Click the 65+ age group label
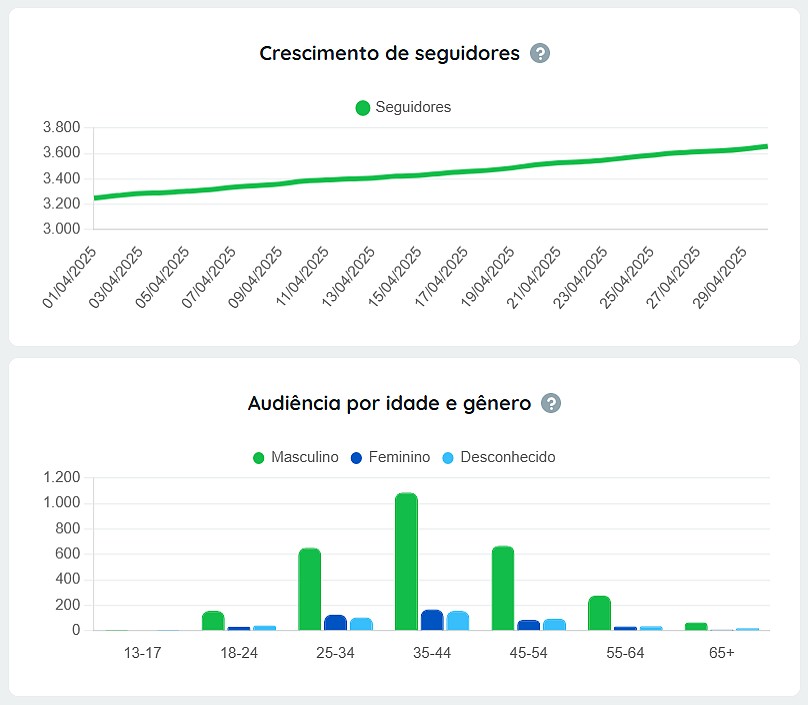 (721, 653)
